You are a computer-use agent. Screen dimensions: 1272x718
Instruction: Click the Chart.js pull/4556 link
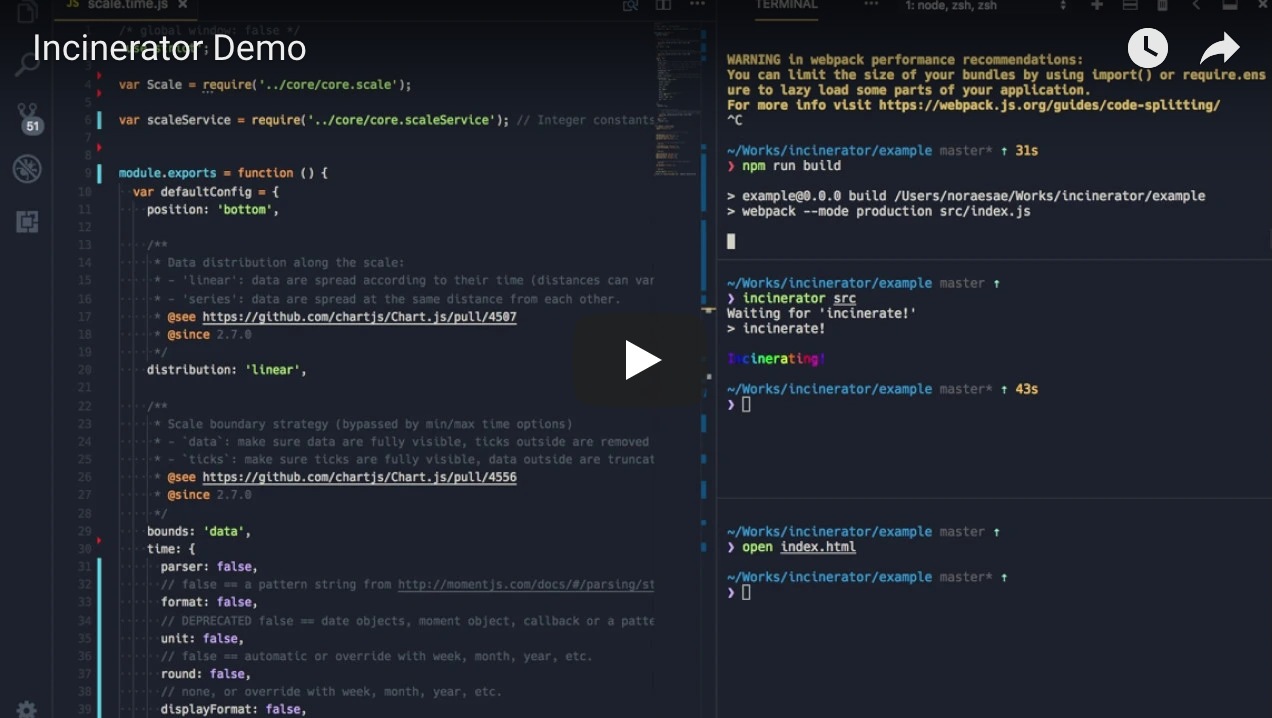pos(359,477)
